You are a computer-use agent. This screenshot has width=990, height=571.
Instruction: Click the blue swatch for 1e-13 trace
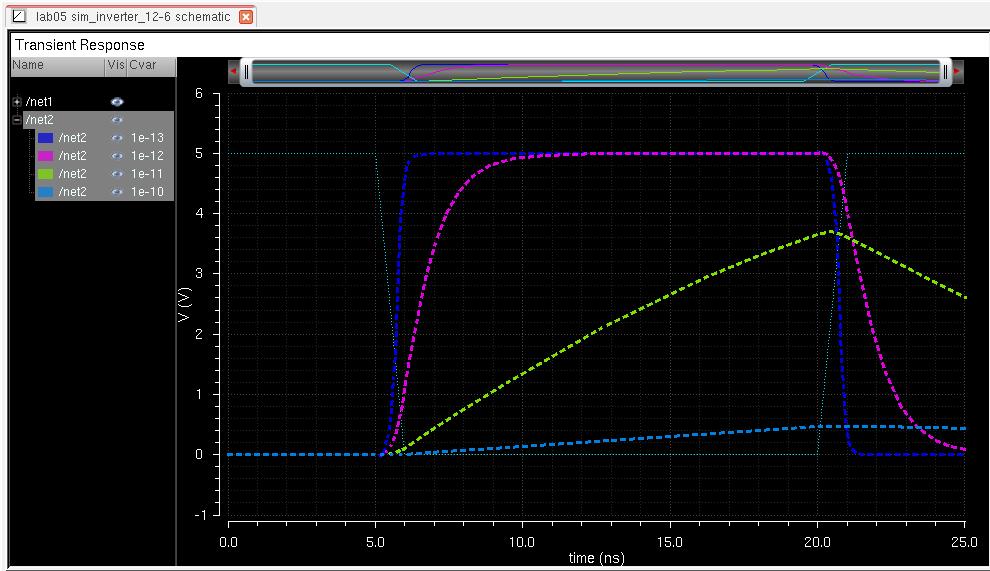[45, 138]
